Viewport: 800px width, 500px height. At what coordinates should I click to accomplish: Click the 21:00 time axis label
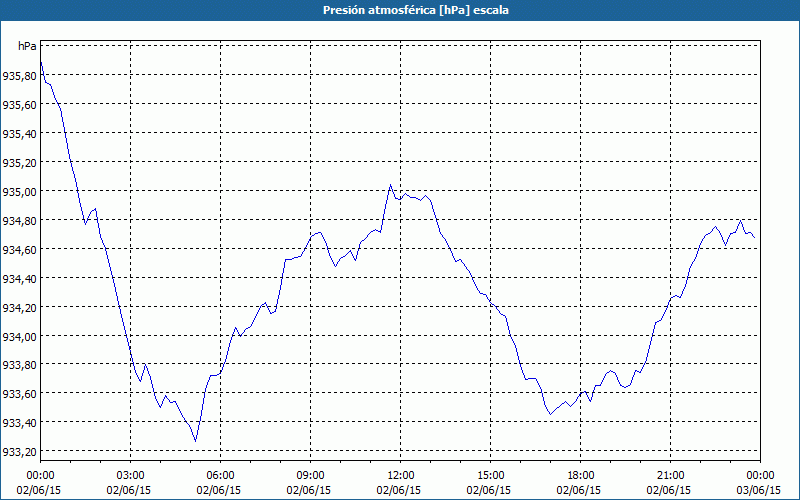pyautogui.click(x=670, y=476)
